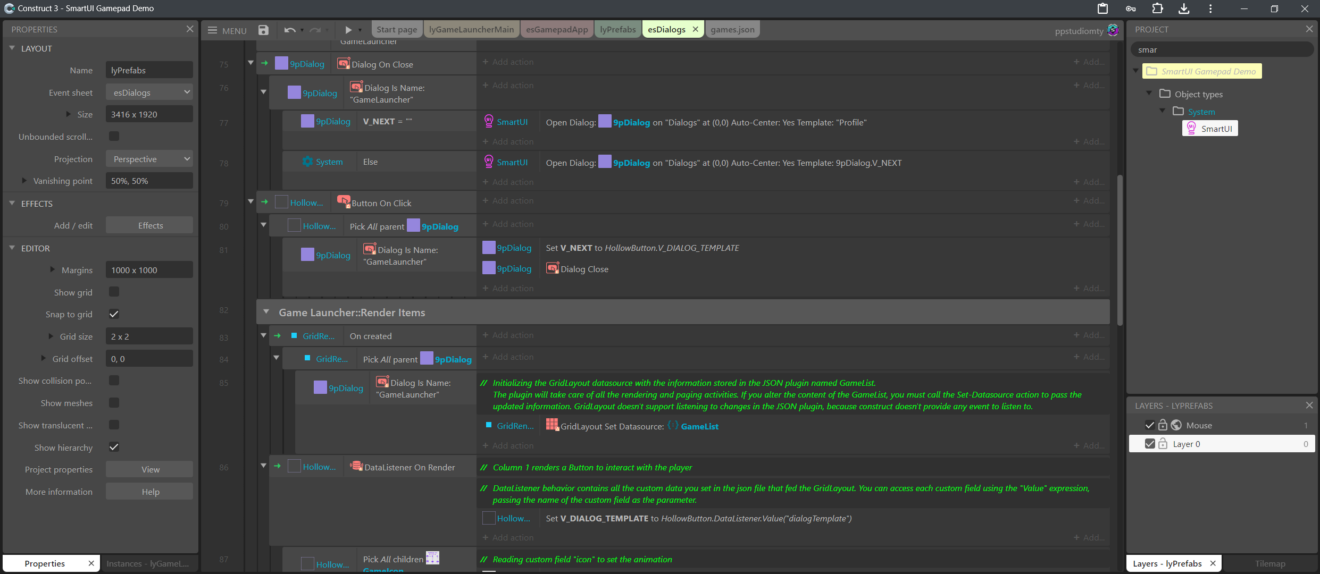Collapse the EFFECTS section
Viewport: 1320px width, 574px height.
[12, 203]
